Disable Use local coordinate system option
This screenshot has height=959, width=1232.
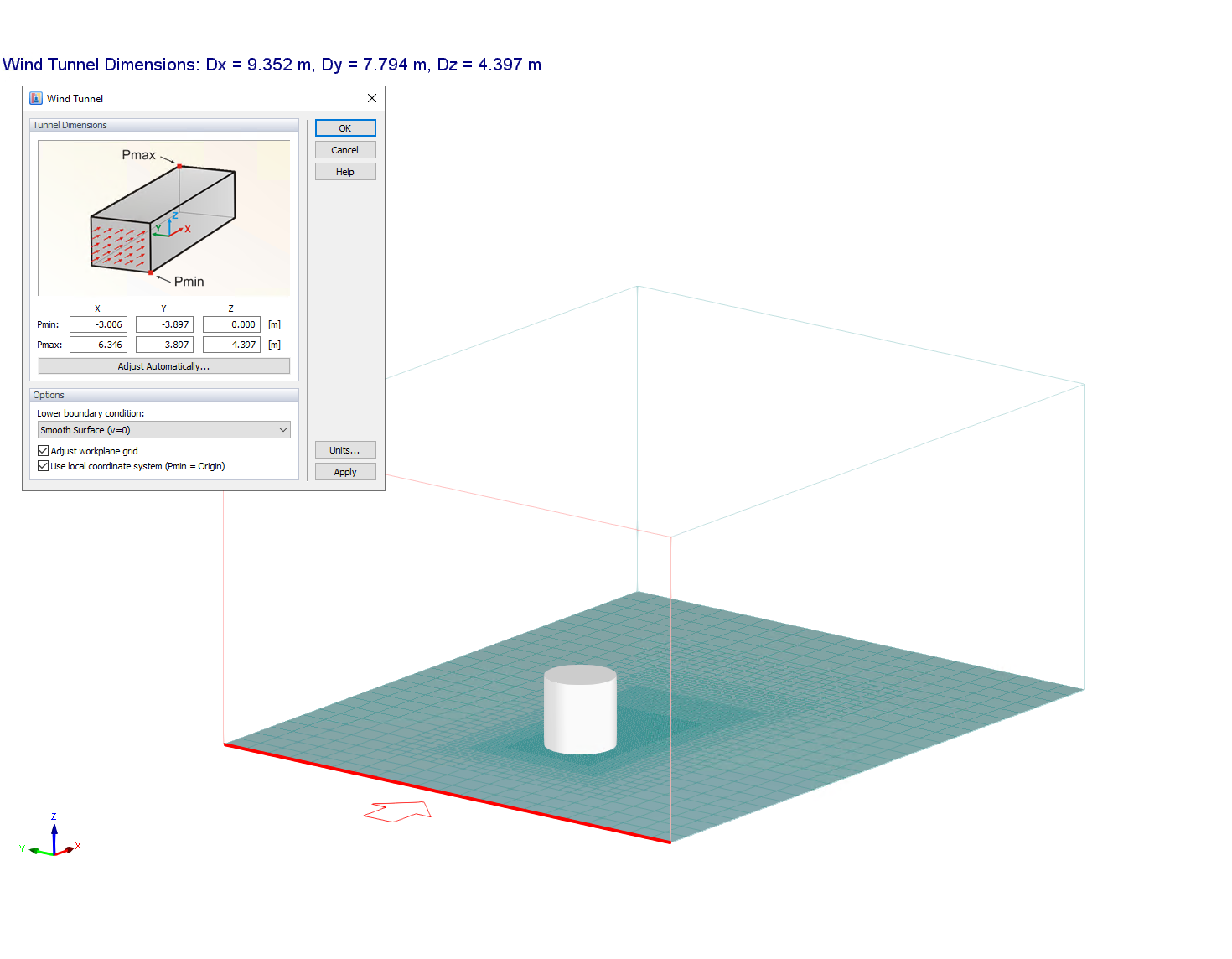pos(43,465)
